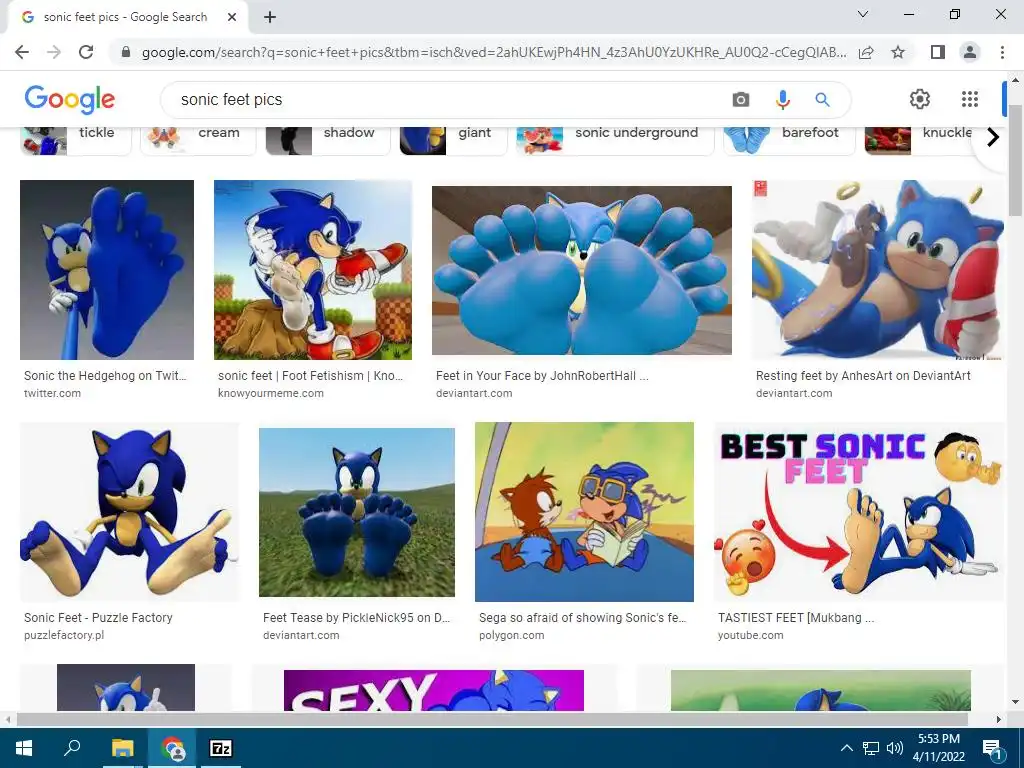Click the blue magnifier search button

tap(822, 99)
